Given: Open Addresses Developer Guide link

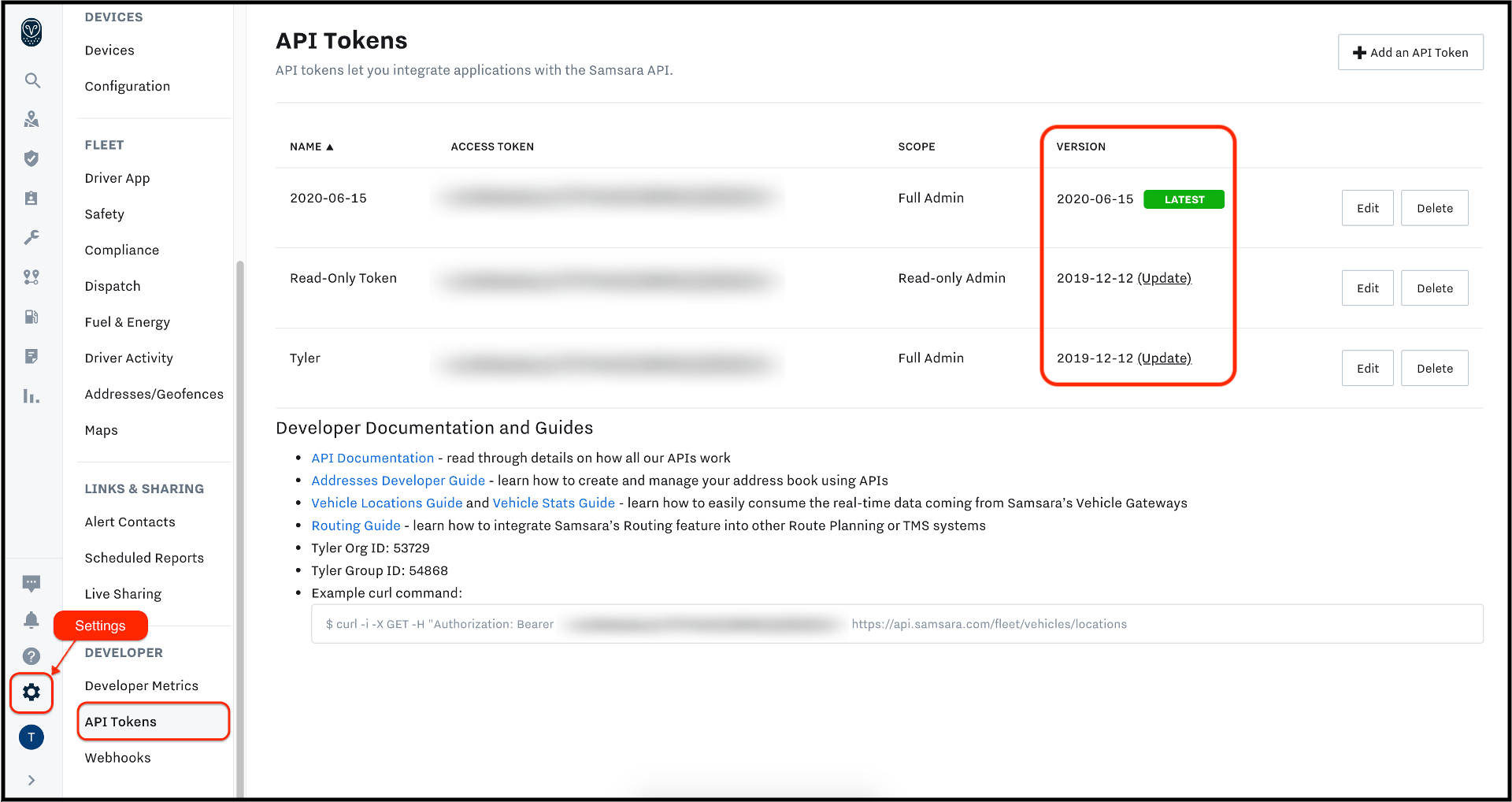Looking at the screenshot, I should tap(398, 481).
